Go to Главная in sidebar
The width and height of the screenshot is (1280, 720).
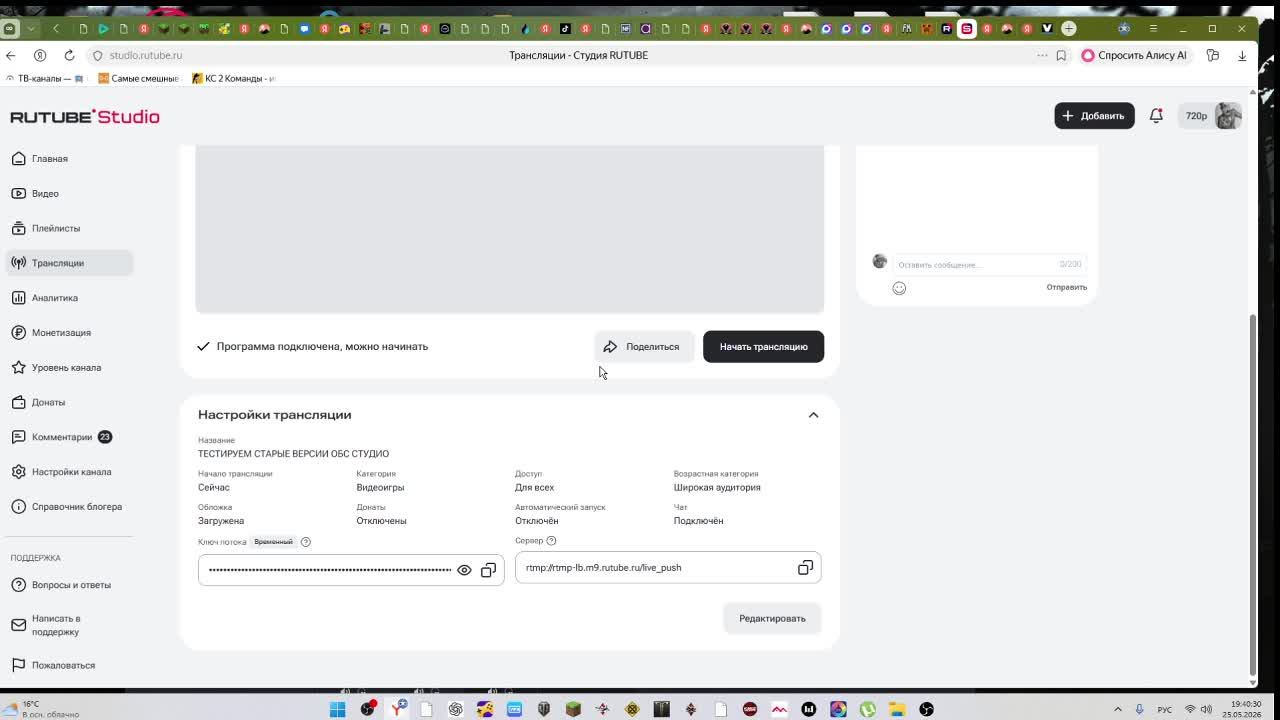[69, 159]
